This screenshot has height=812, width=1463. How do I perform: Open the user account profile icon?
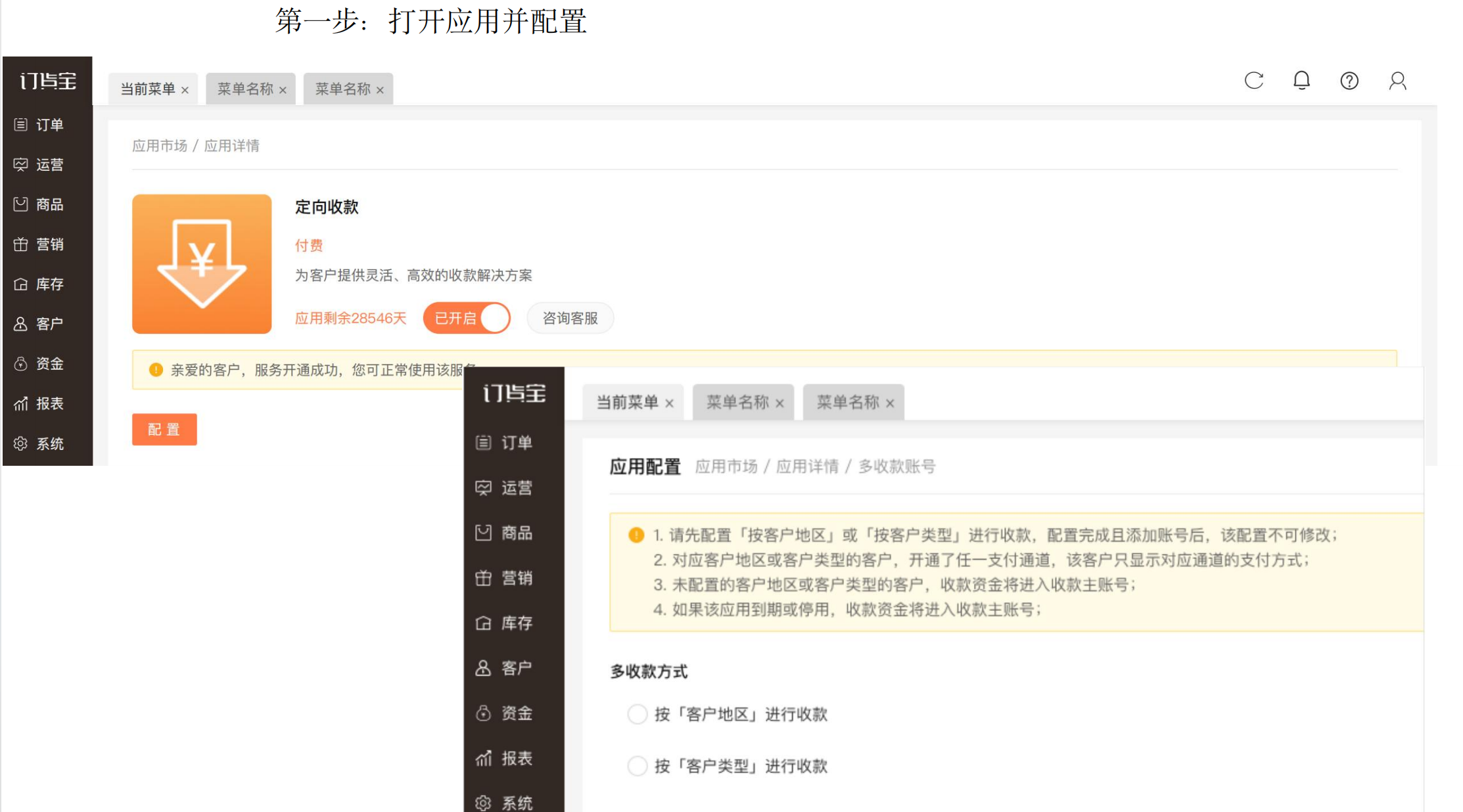tap(1397, 81)
